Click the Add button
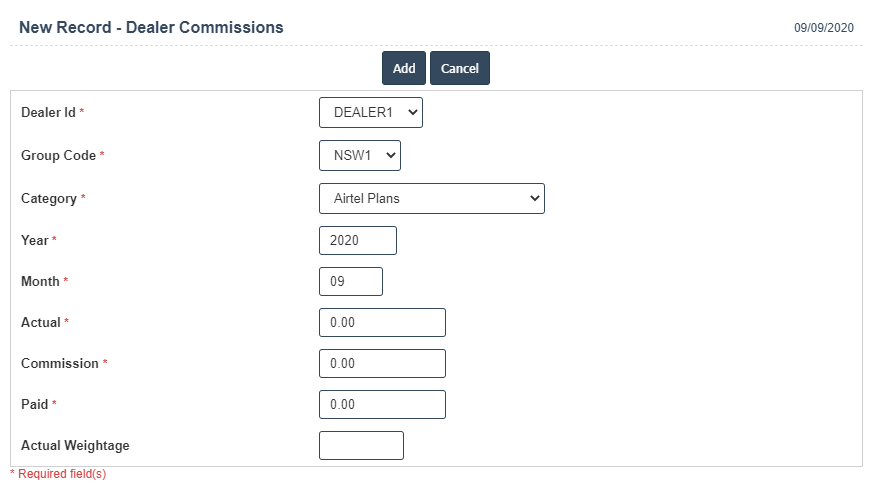The width and height of the screenshot is (875, 491). click(404, 68)
